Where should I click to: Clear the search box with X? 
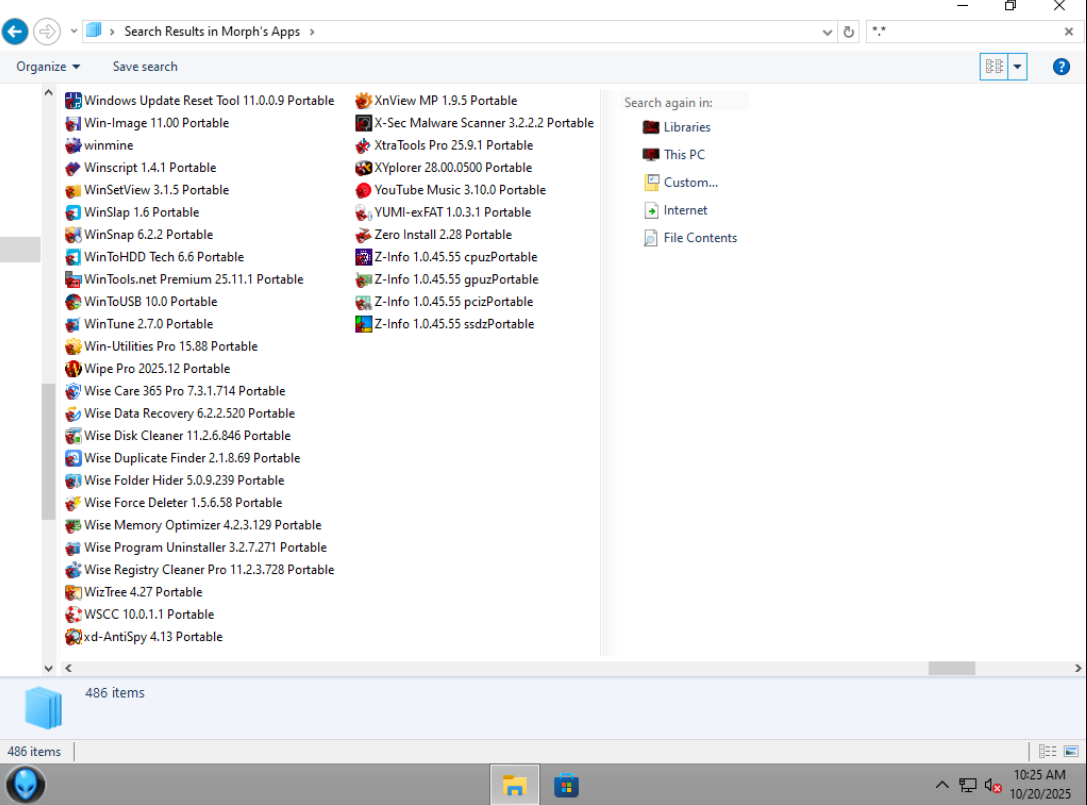tap(1068, 32)
